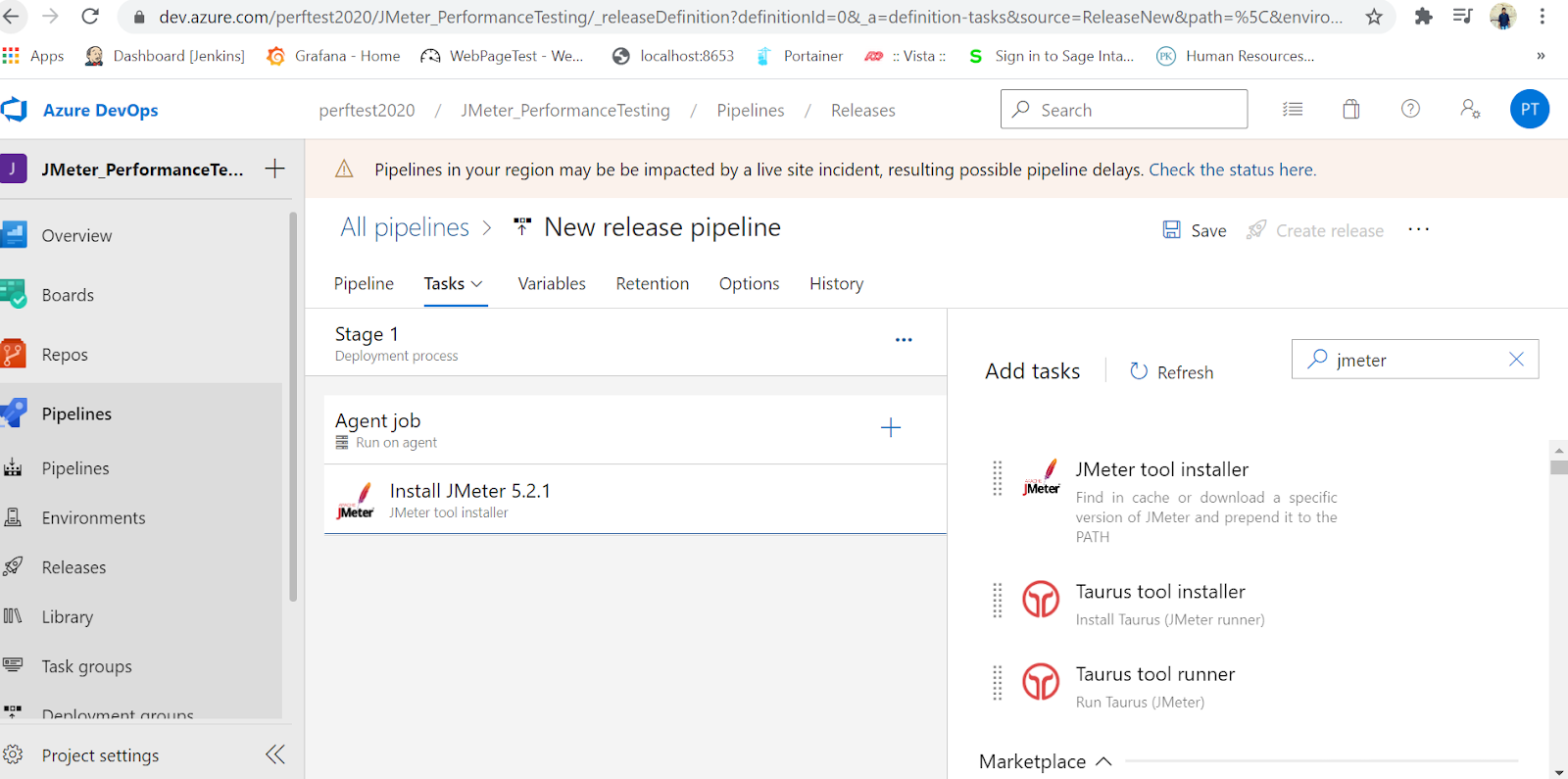Screen dimensions: 1568x779
Task: Open Chrome extensions puzzle icon
Action: (x=1424, y=17)
